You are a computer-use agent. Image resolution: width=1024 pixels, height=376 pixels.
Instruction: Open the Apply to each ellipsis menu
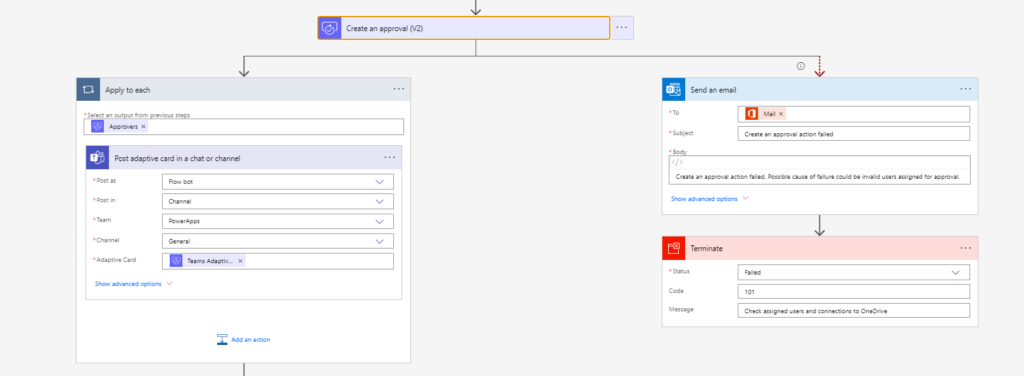point(399,89)
